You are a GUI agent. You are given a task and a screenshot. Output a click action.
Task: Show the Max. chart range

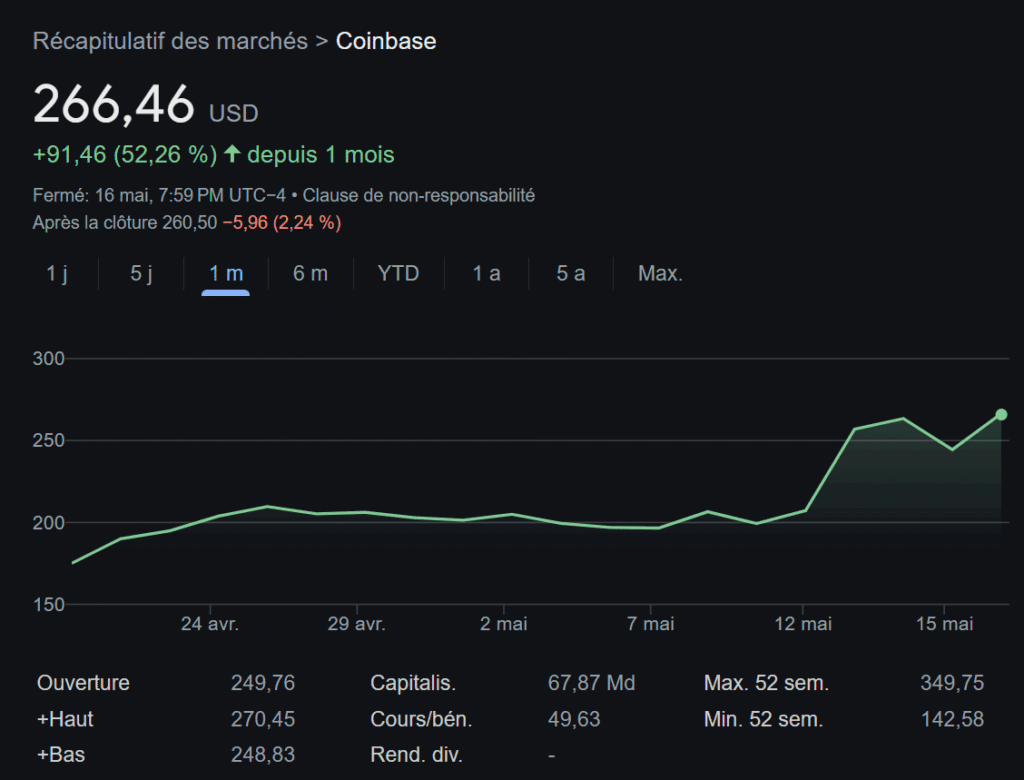click(660, 273)
